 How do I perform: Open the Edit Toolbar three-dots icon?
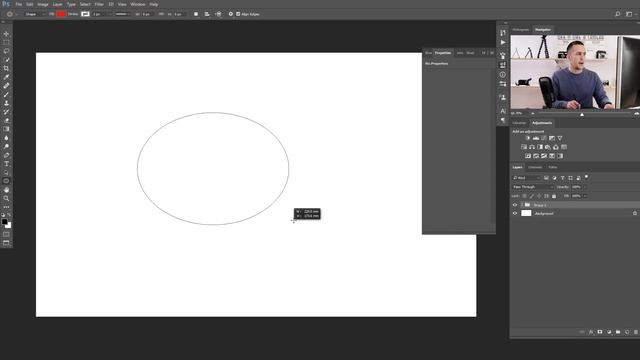[x=6, y=207]
